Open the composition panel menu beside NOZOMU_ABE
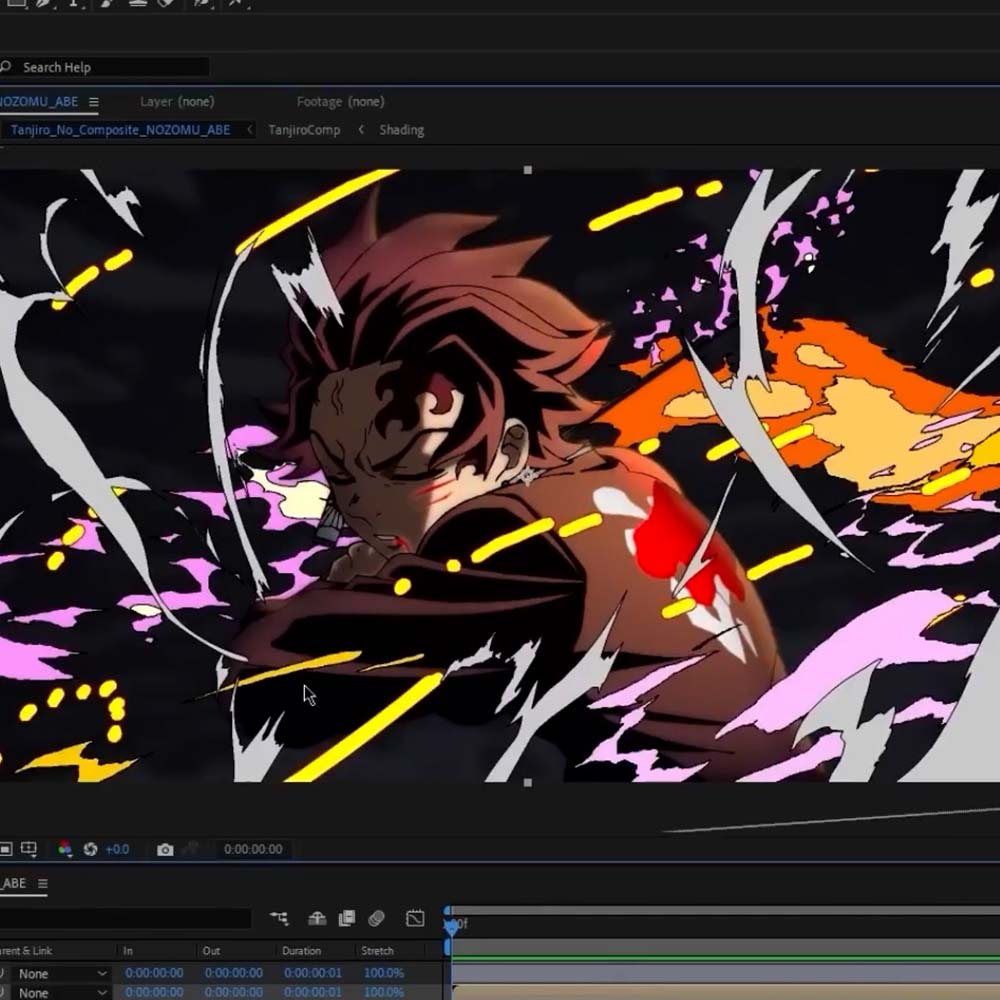Screen dimensions: 1000x1000 94,102
